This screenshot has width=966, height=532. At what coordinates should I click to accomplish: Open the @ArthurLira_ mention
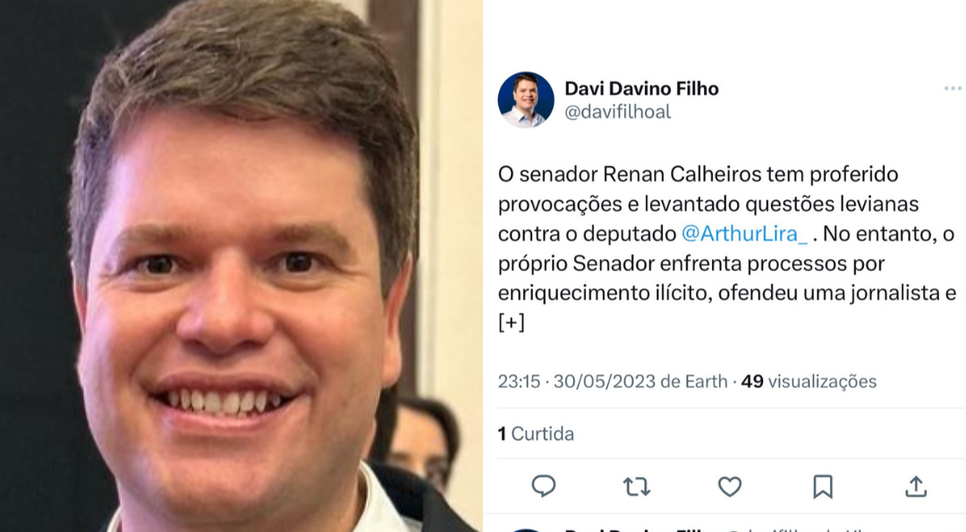[x=744, y=234]
